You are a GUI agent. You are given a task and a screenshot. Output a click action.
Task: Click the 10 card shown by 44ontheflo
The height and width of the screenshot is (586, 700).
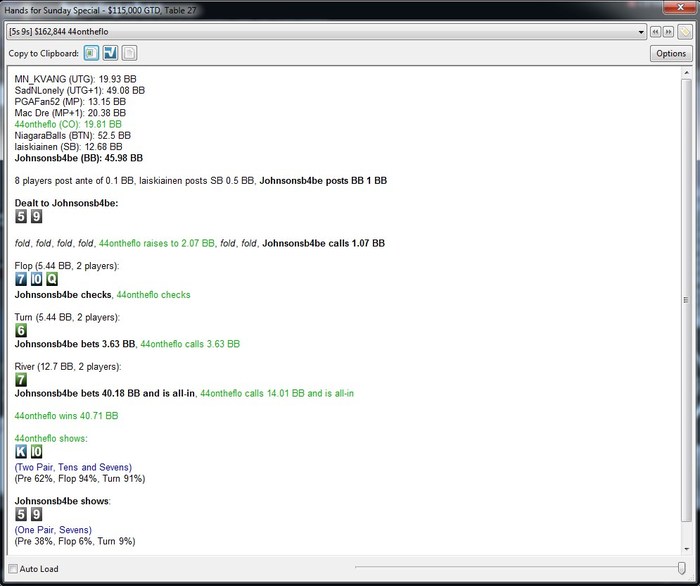(37, 452)
